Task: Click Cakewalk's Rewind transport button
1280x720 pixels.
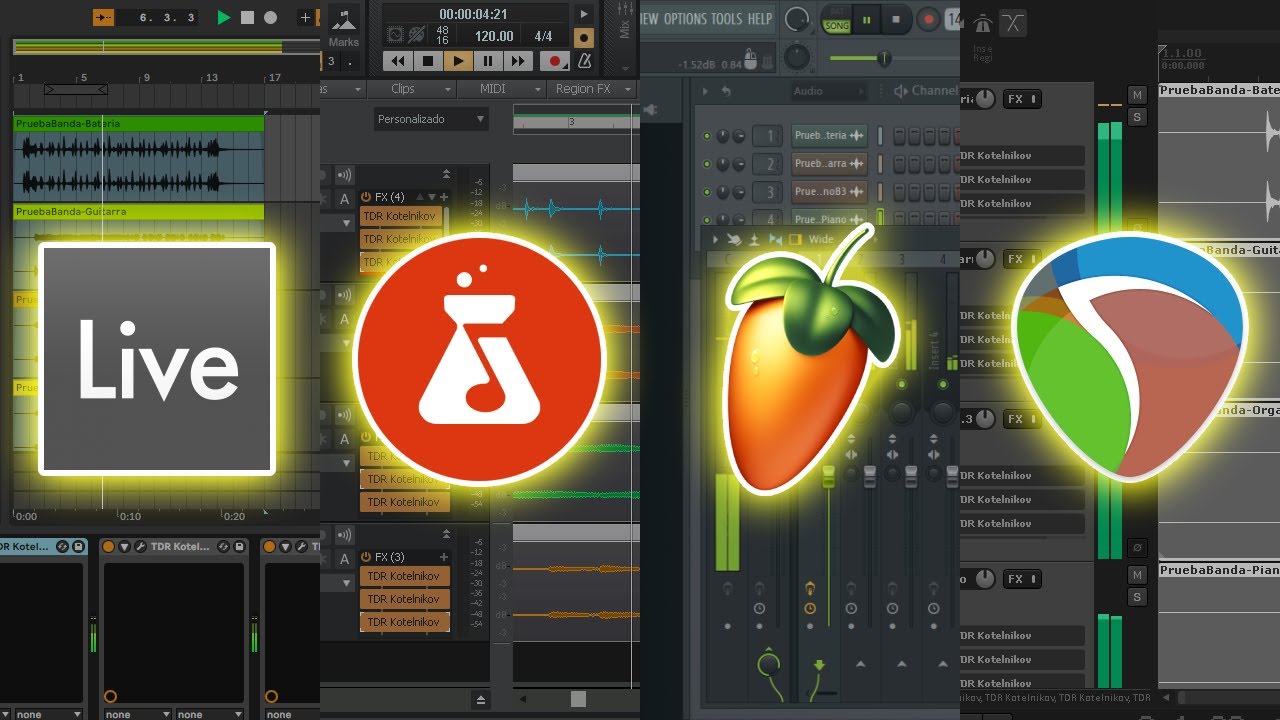Action: [x=398, y=61]
